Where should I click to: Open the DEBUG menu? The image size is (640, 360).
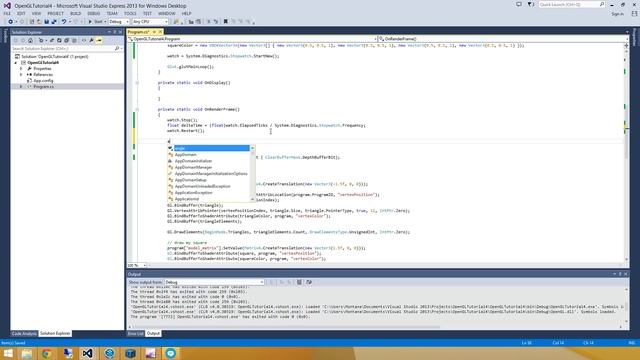[93, 13]
